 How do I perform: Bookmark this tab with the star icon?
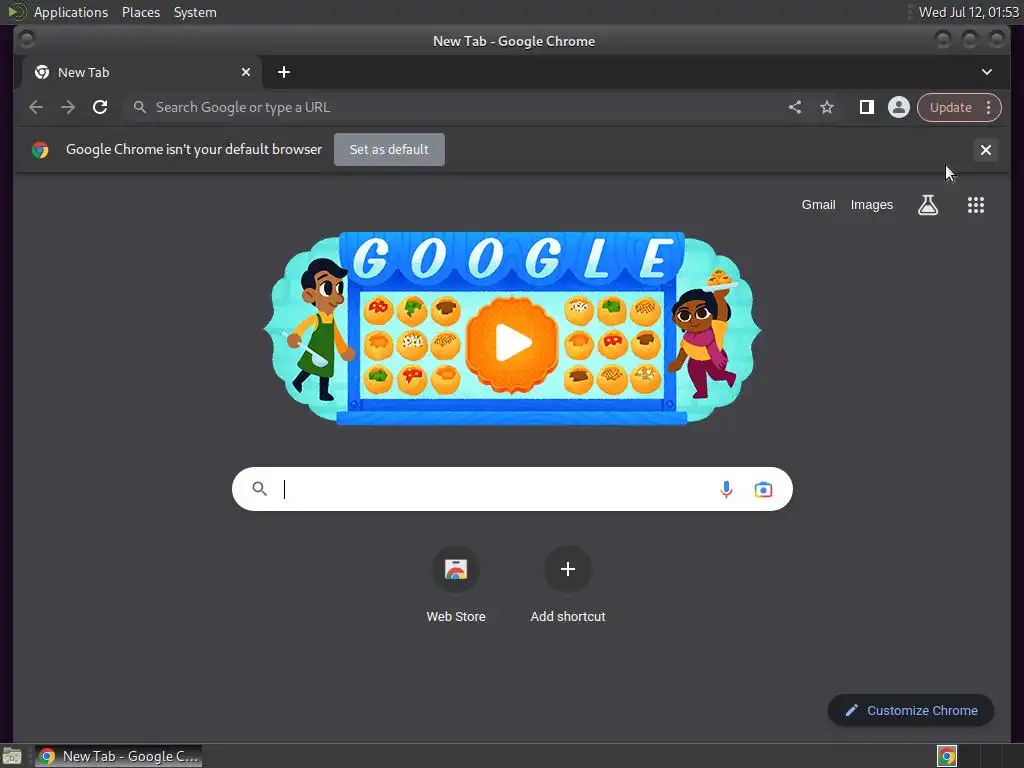[827, 107]
